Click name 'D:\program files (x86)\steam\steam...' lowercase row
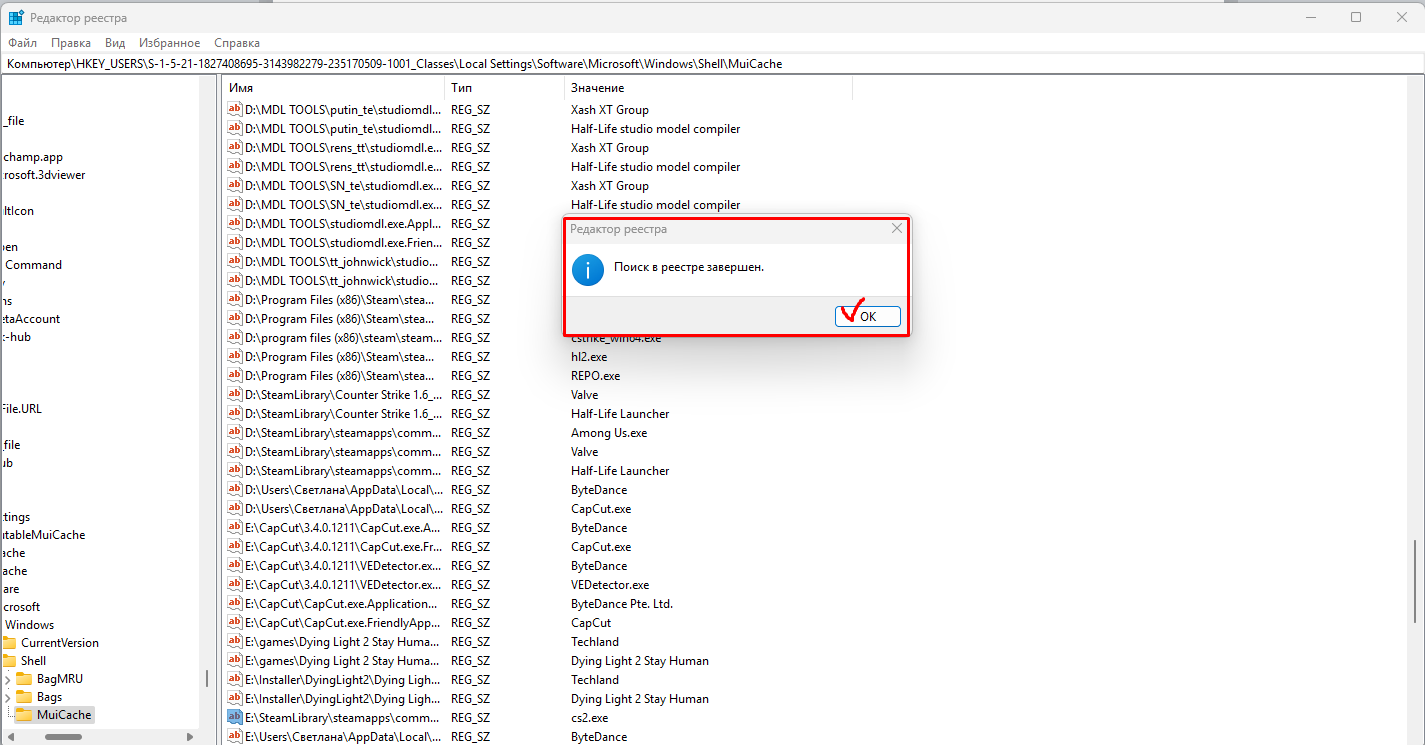 (343, 338)
